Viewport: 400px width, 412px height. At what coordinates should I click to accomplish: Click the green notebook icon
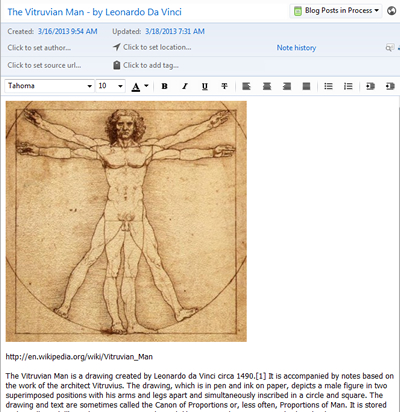(298, 11)
